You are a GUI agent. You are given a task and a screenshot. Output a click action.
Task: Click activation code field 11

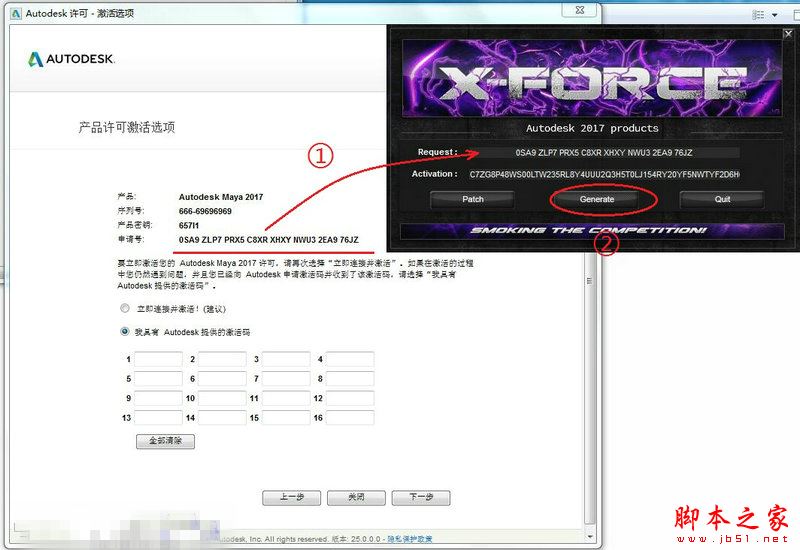coord(286,398)
